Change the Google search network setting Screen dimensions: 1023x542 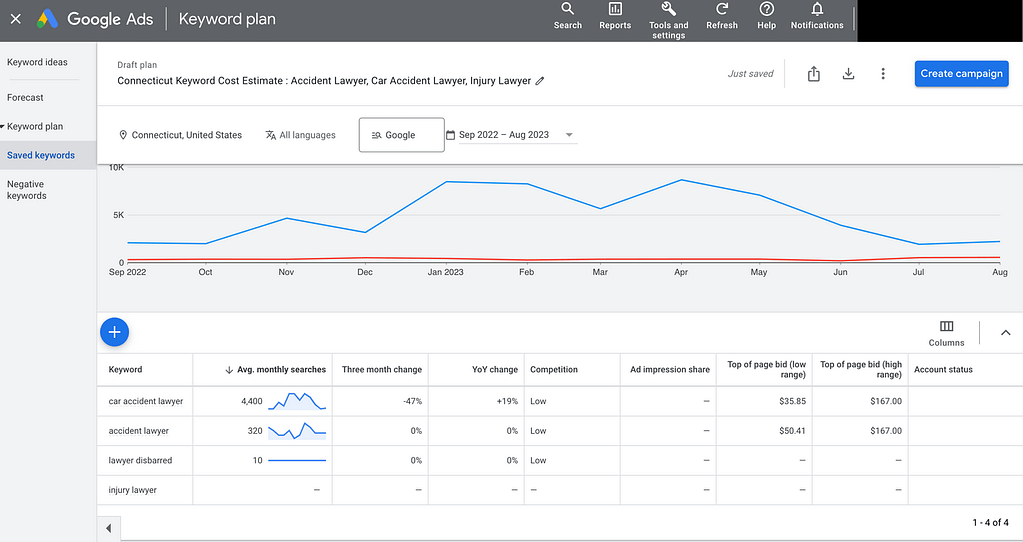[x=401, y=135]
